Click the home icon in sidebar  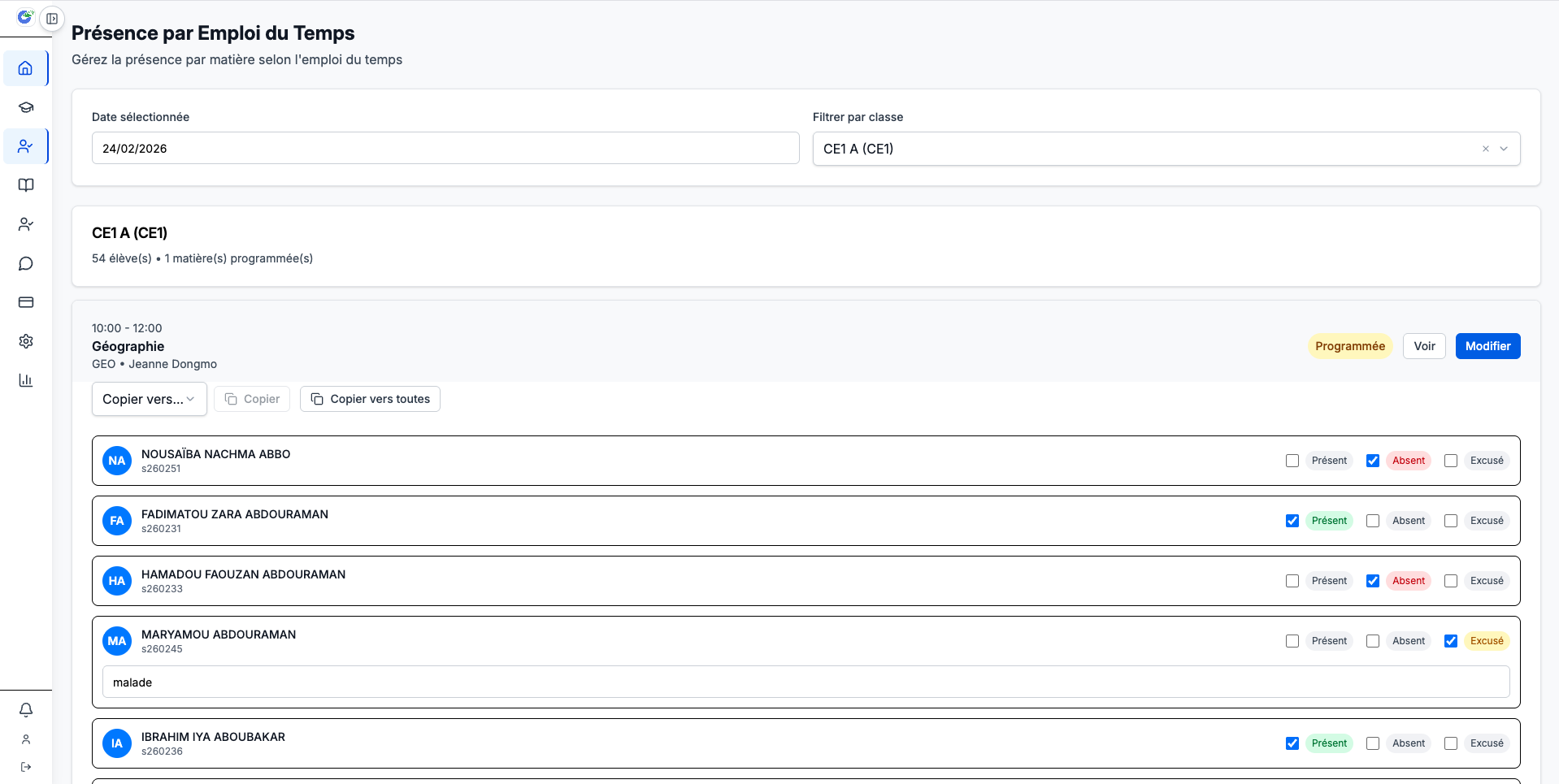click(26, 68)
